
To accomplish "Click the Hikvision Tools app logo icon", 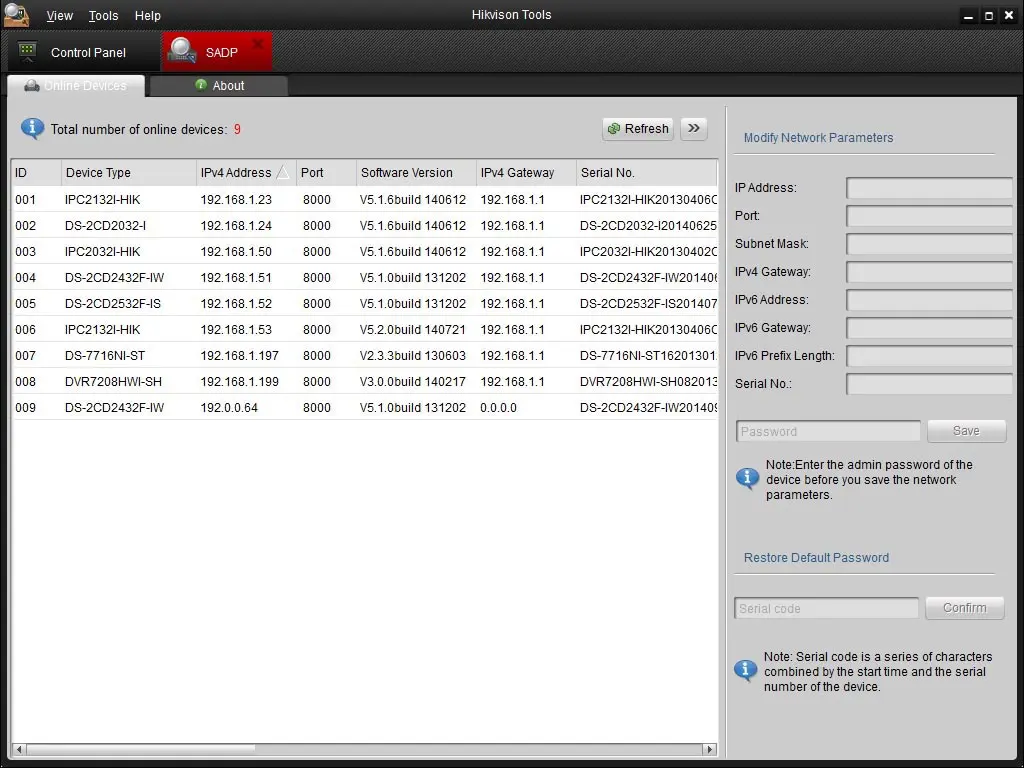I will click(16, 14).
